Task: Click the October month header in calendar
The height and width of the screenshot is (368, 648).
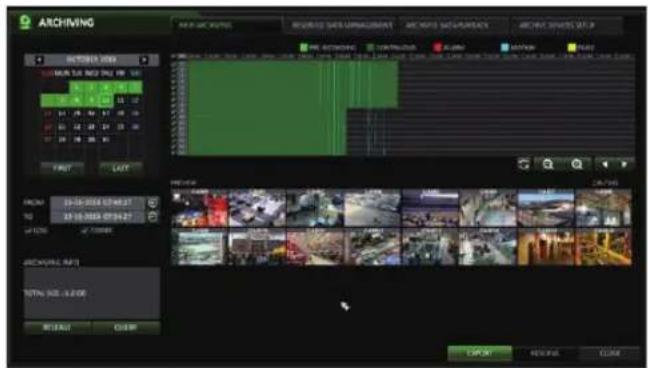Action: point(91,60)
